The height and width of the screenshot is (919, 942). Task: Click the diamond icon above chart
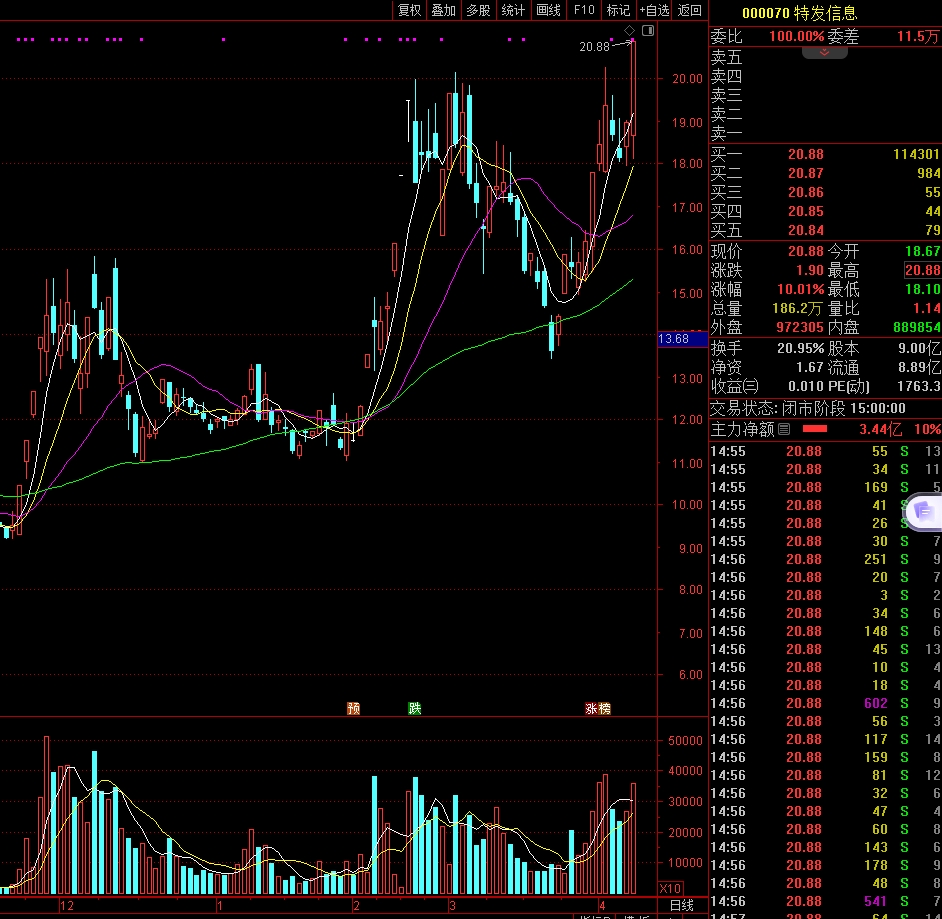pyautogui.click(x=629, y=32)
